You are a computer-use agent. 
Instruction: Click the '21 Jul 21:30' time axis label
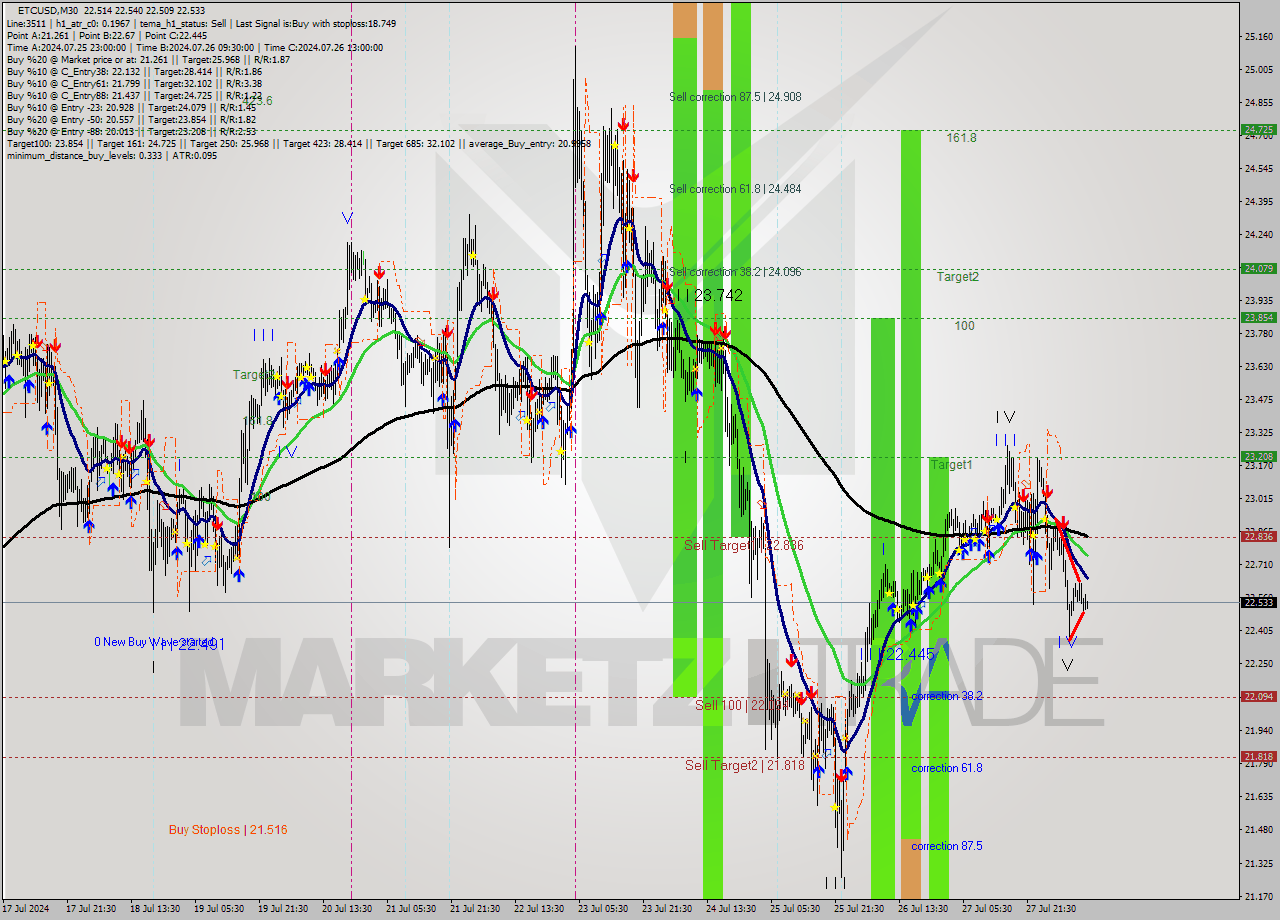[476, 909]
